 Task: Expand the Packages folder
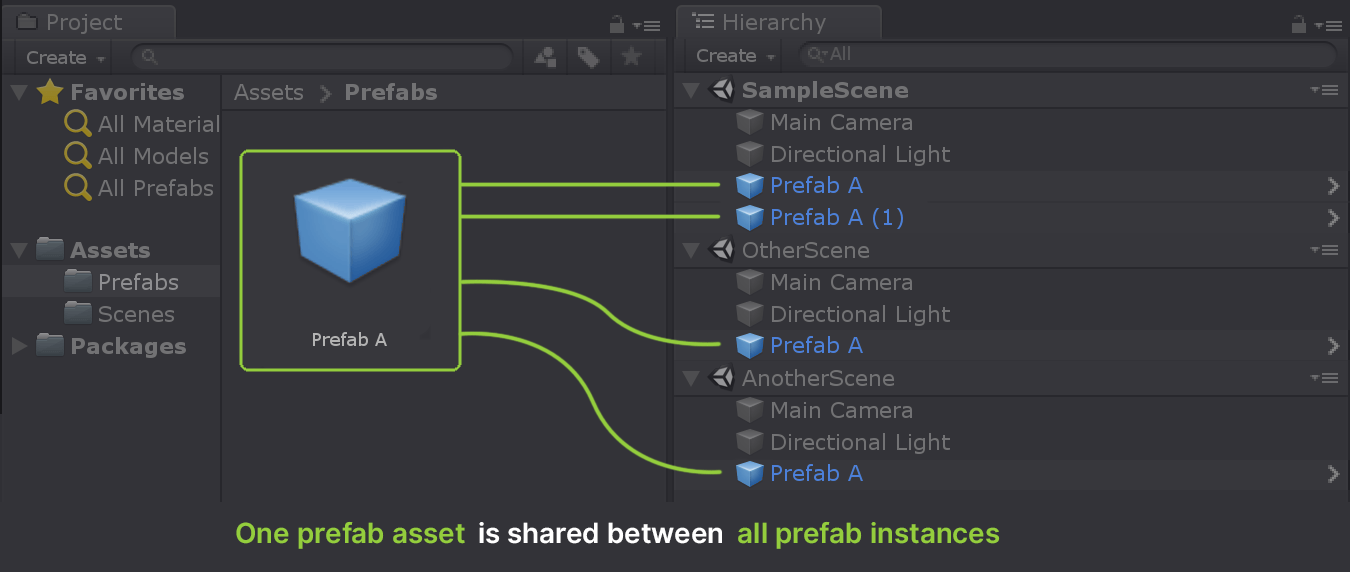[x=19, y=346]
